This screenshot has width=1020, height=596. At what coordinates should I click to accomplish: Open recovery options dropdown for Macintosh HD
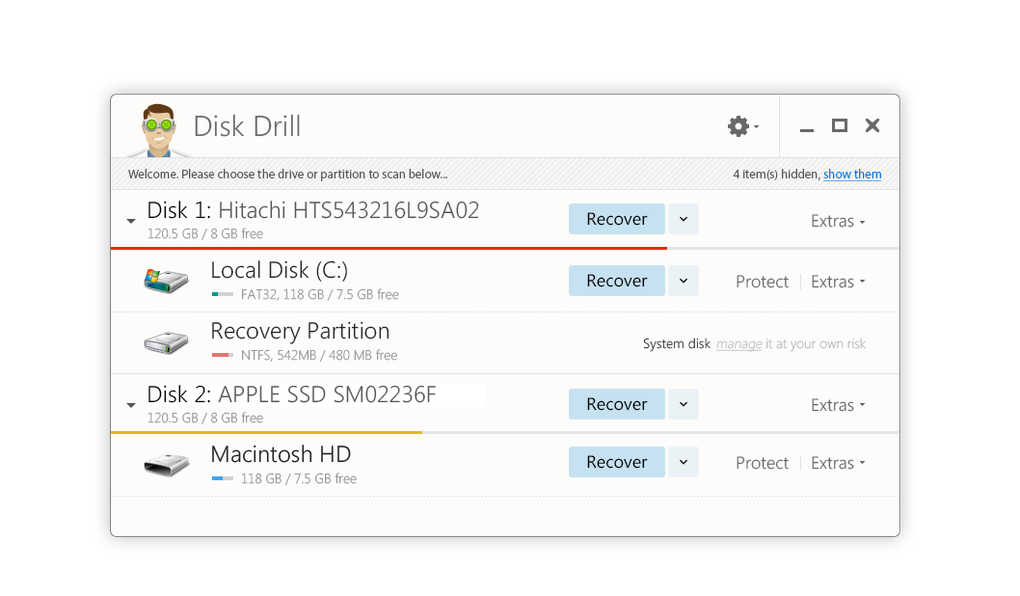click(x=683, y=462)
